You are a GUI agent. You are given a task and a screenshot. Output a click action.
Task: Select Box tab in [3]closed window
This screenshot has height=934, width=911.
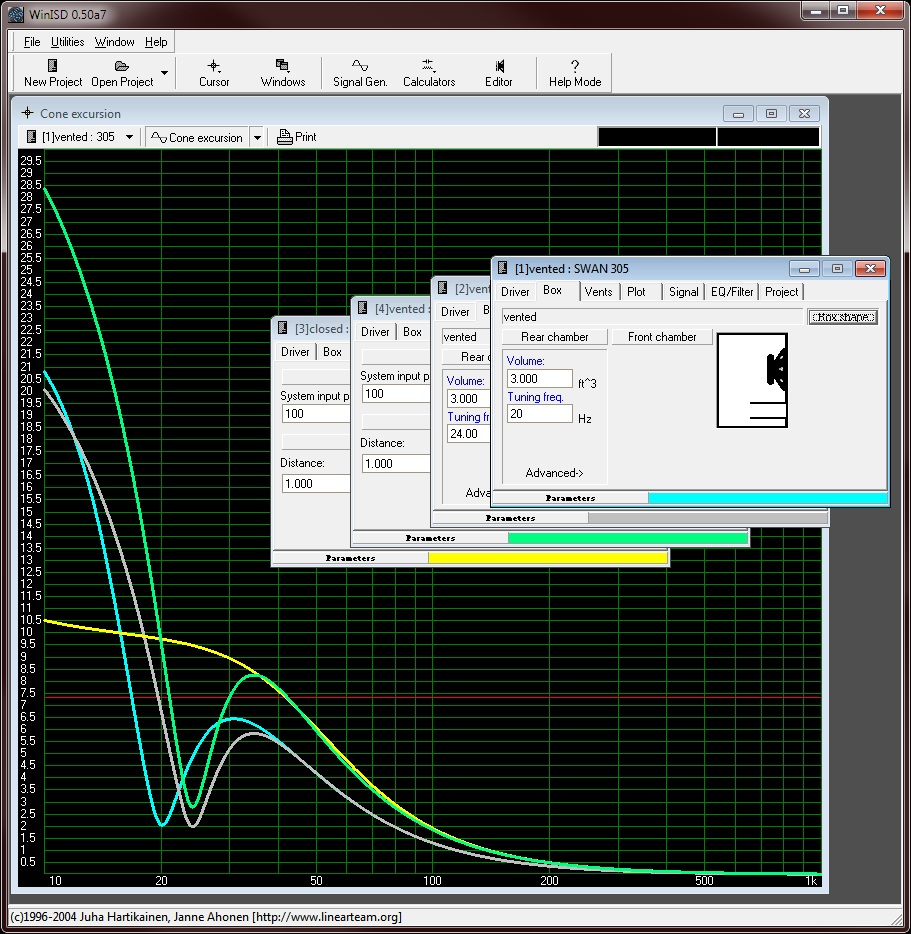pos(332,352)
